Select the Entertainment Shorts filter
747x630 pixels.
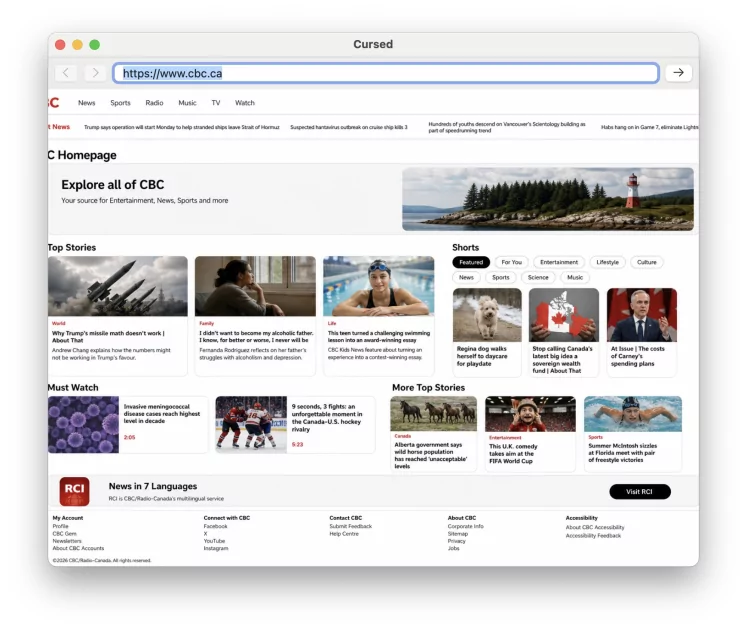pos(559,262)
